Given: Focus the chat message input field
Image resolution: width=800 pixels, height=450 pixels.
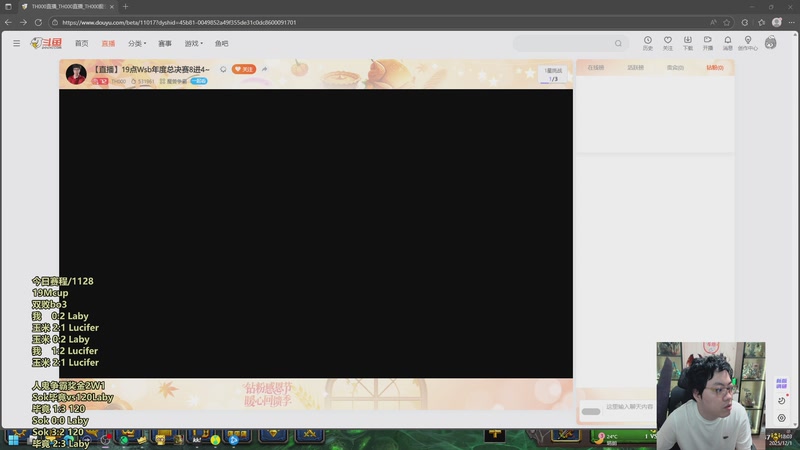Looking at the screenshot, I should pyautogui.click(x=629, y=407).
